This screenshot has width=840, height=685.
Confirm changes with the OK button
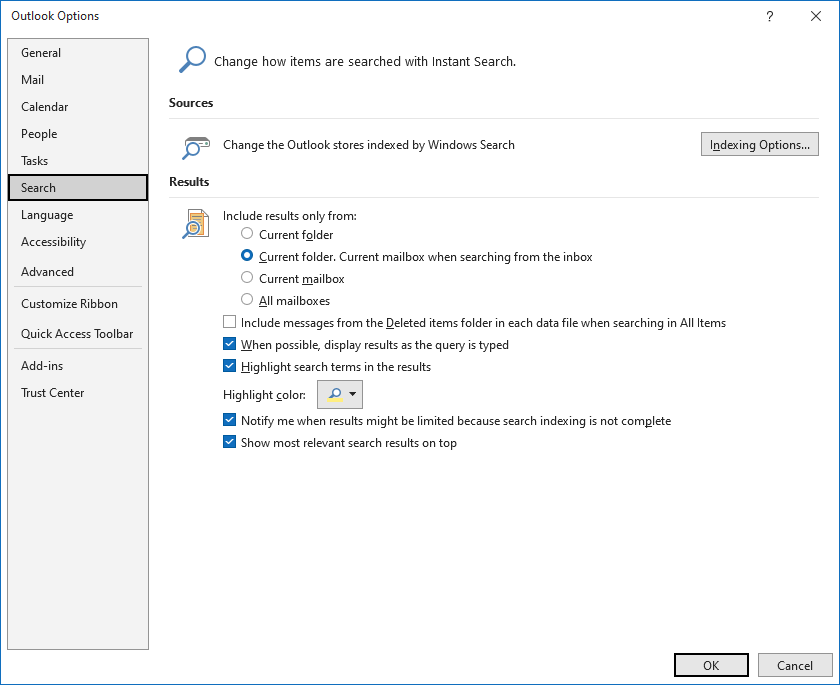click(x=711, y=665)
